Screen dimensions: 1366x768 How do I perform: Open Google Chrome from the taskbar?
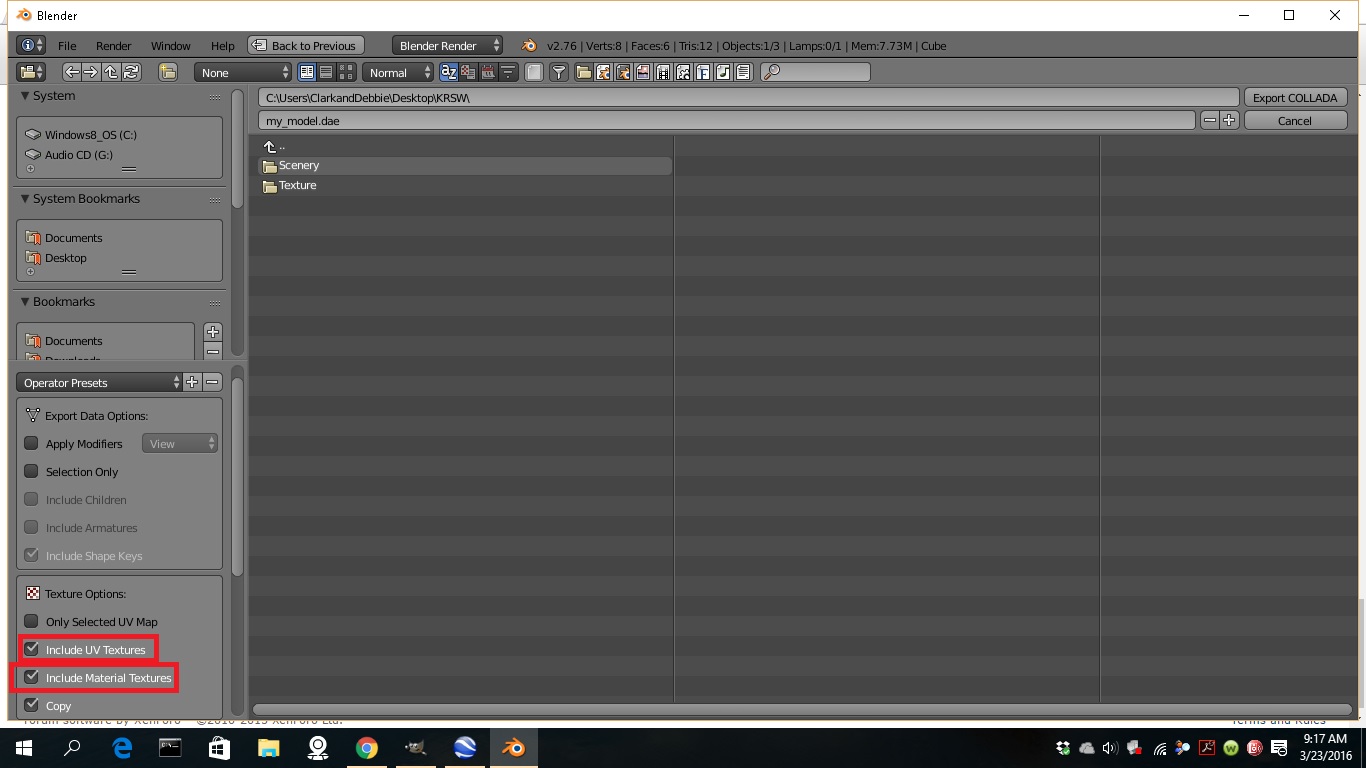coord(366,748)
